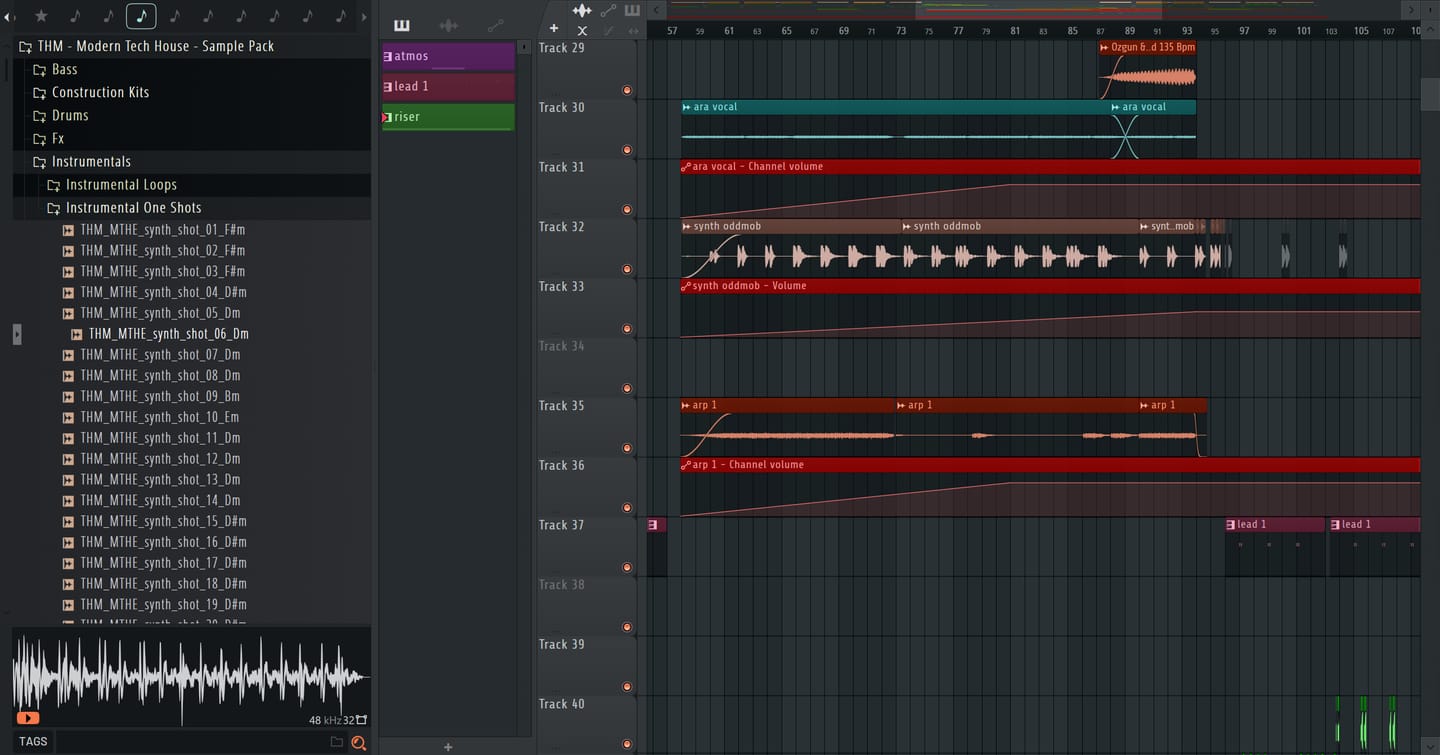The image size is (1440, 755).
Task: Click the timeline overview right scroll arrow
Action: [x=1411, y=10]
